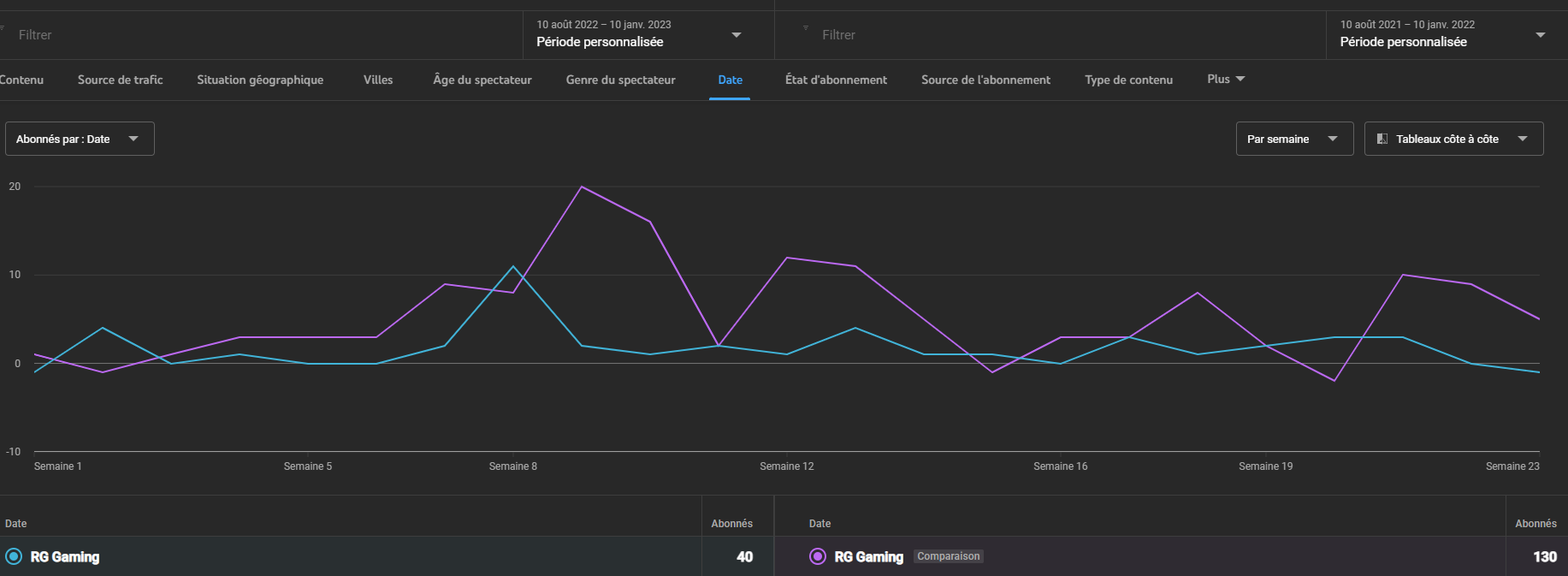Open the Tableaux côte à côte layout dropdown

(1453, 139)
